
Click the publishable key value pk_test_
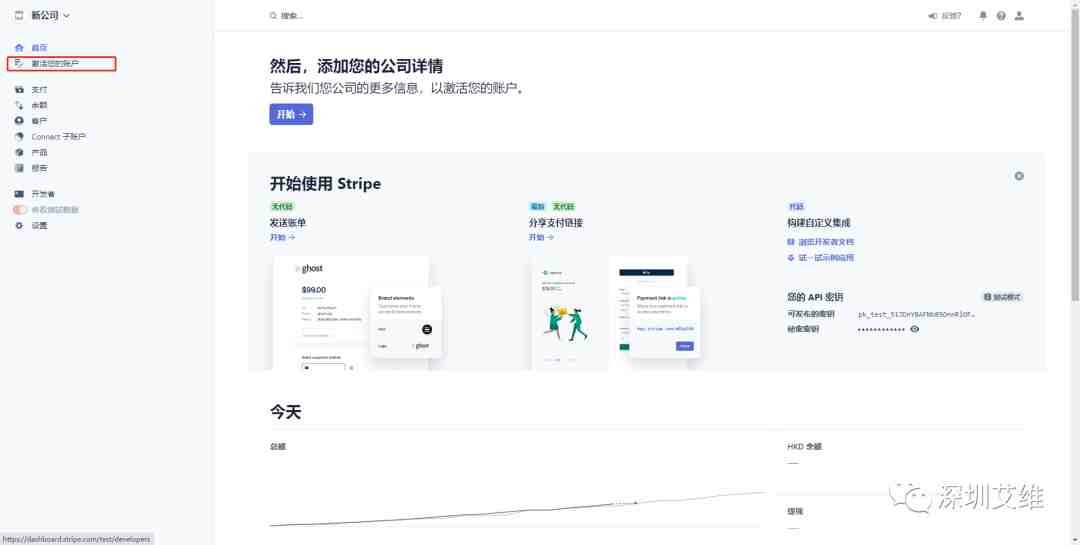(x=916, y=314)
